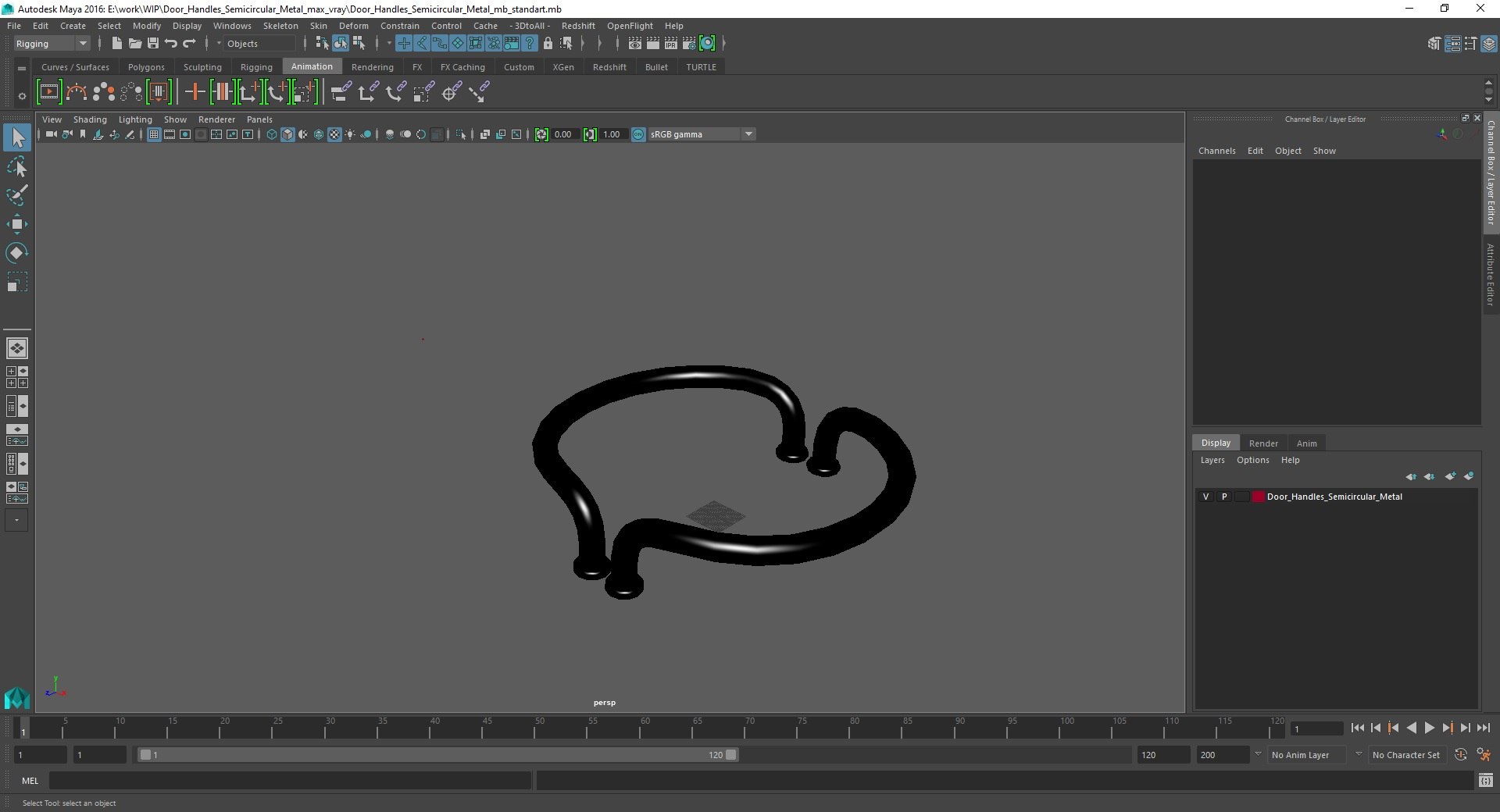This screenshot has width=1500, height=812.
Task: Click the Undo arrow icon
Action: tap(171, 44)
